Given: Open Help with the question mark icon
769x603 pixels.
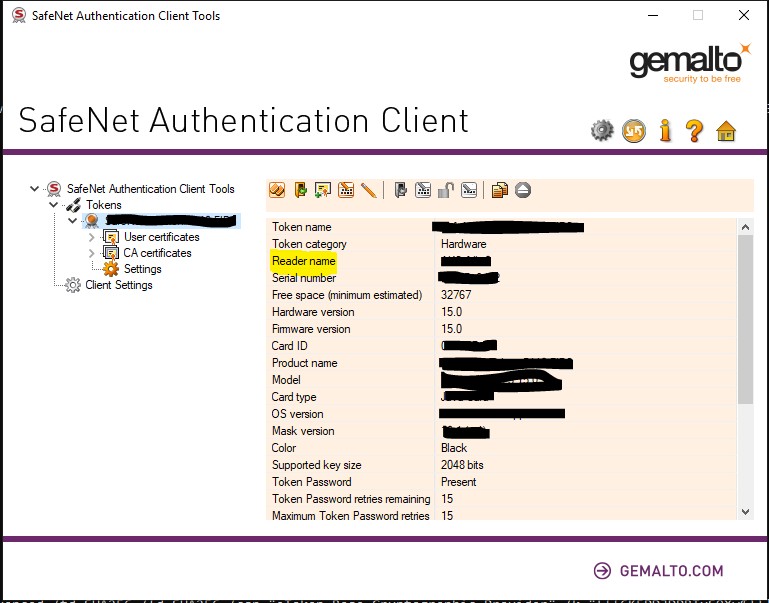Looking at the screenshot, I should [694, 131].
